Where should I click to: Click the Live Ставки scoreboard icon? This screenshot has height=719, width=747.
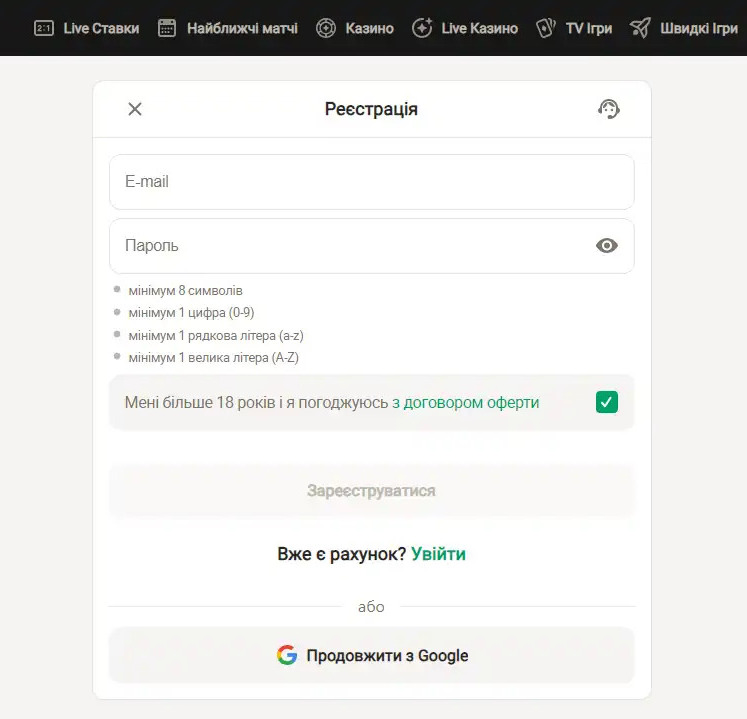(x=44, y=28)
